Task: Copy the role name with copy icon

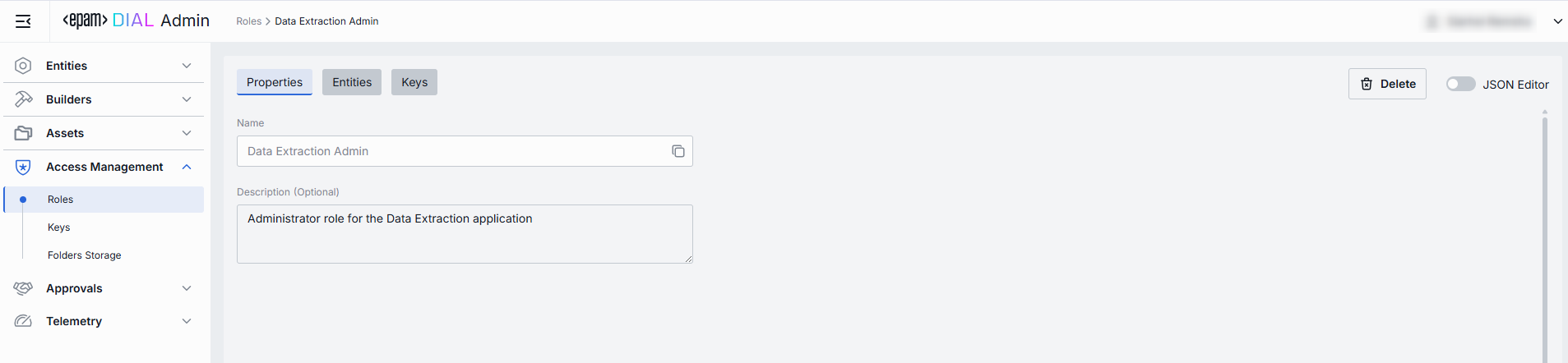Action: point(678,151)
